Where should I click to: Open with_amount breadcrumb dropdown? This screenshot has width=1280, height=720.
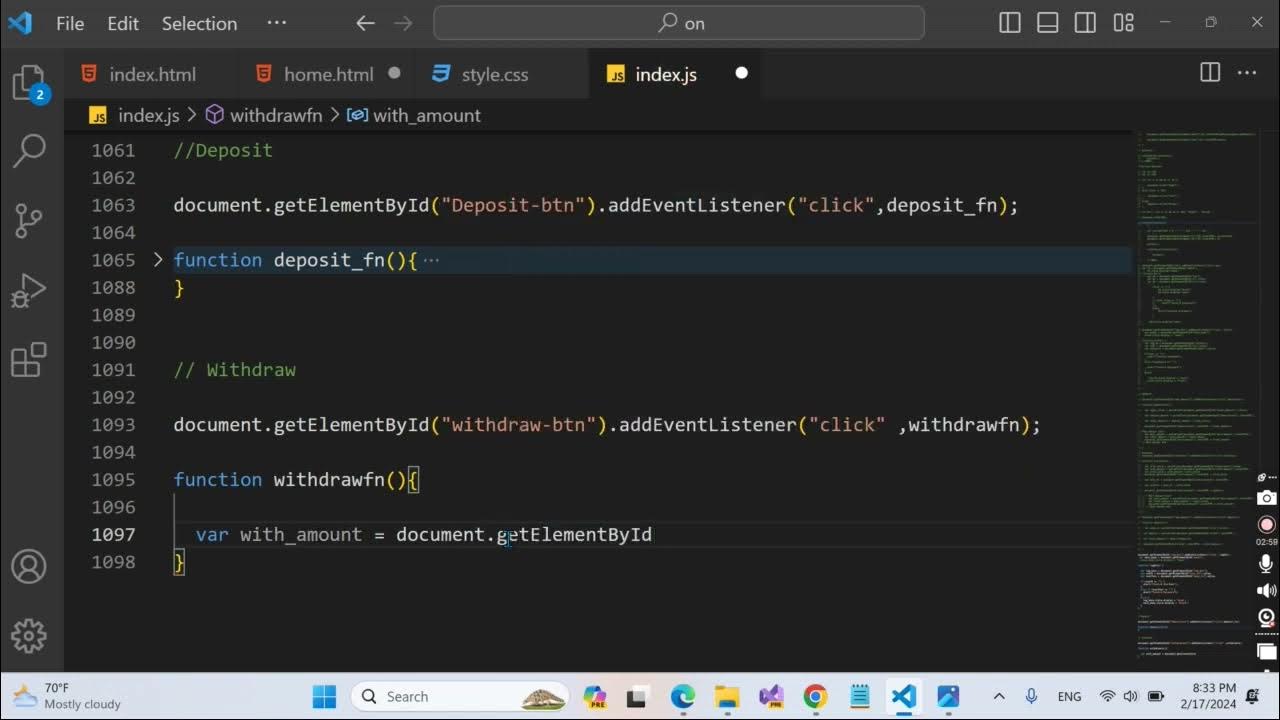[x=415, y=115]
